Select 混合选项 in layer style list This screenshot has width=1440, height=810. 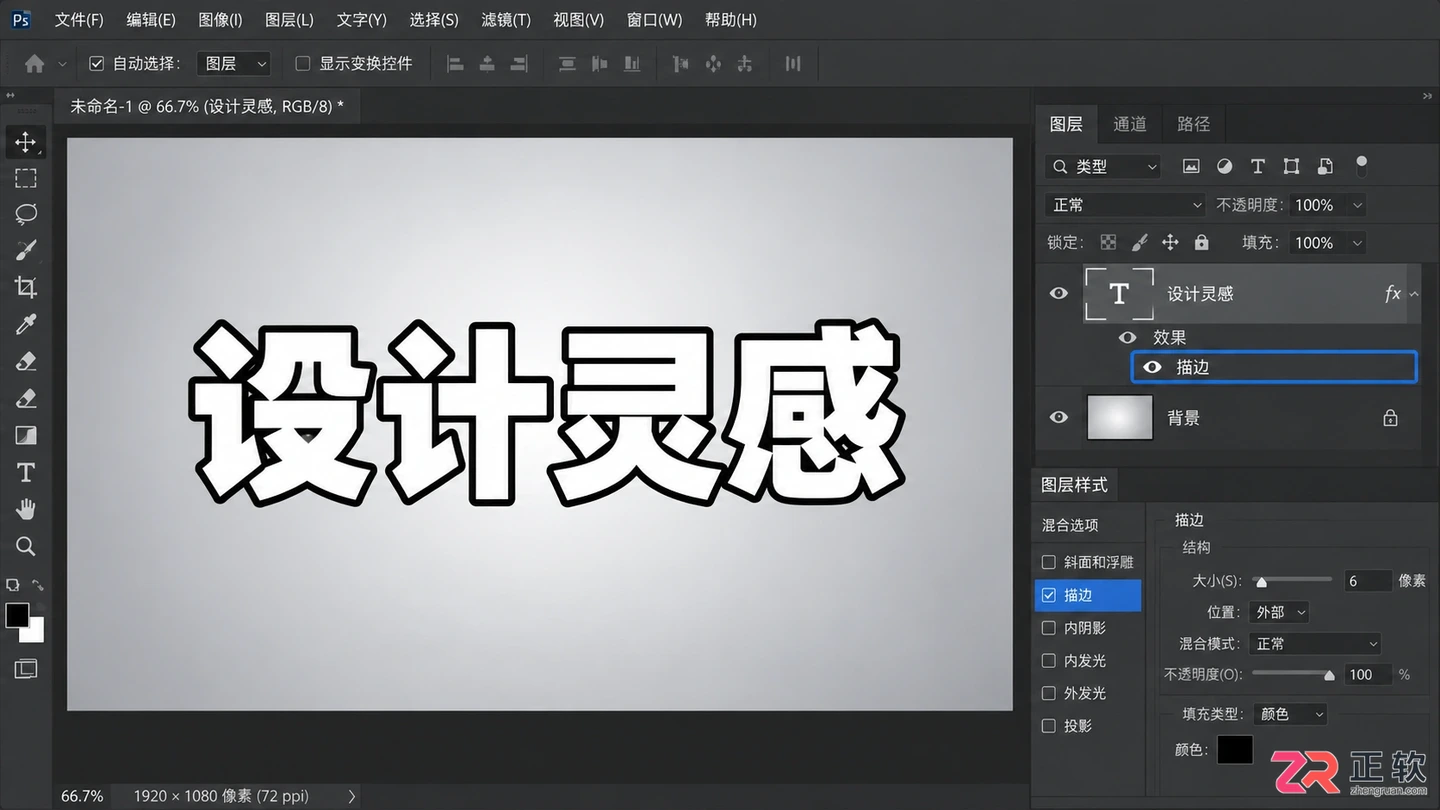coord(1070,525)
